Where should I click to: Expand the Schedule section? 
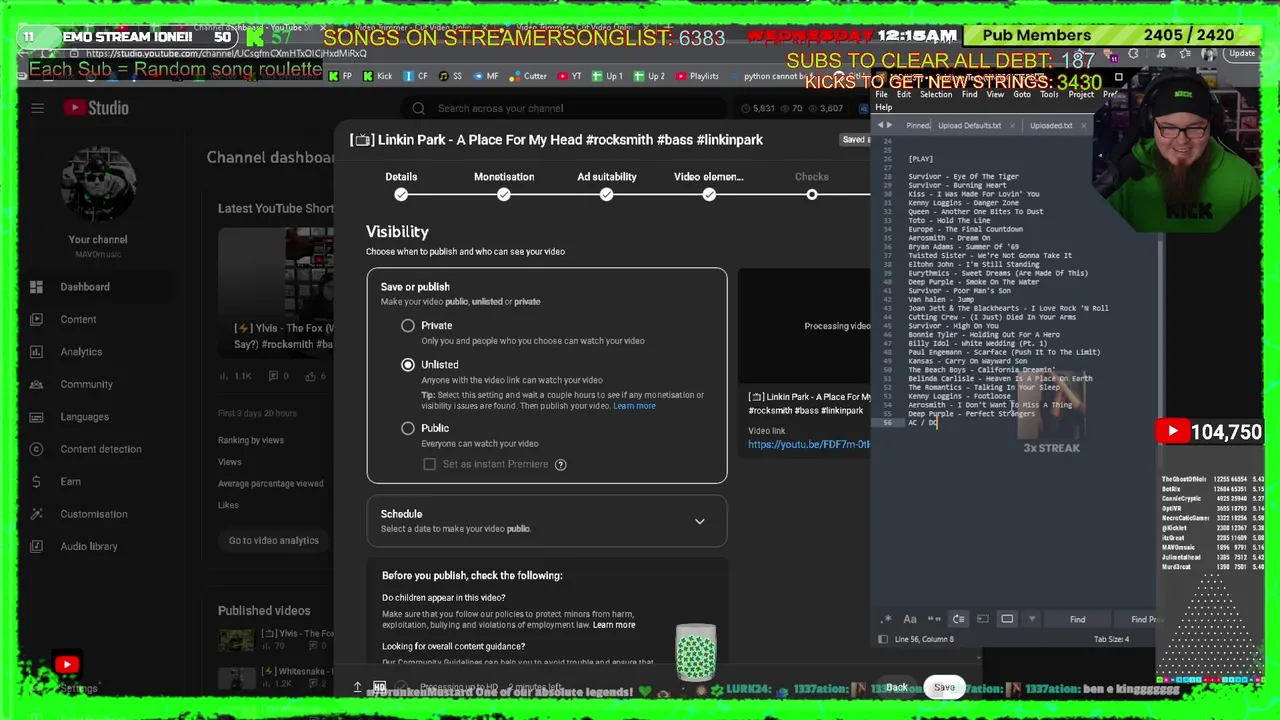click(x=547, y=521)
